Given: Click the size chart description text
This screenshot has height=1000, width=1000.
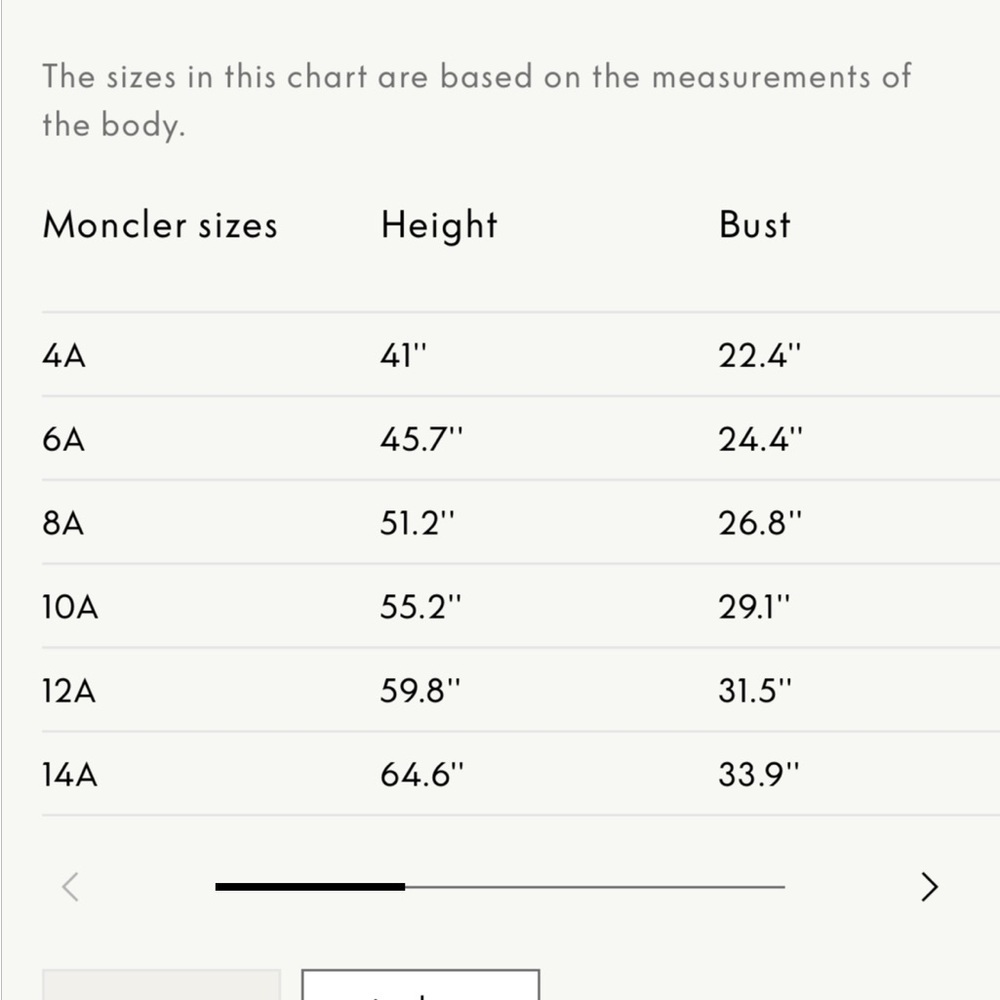Looking at the screenshot, I should 476,100.
